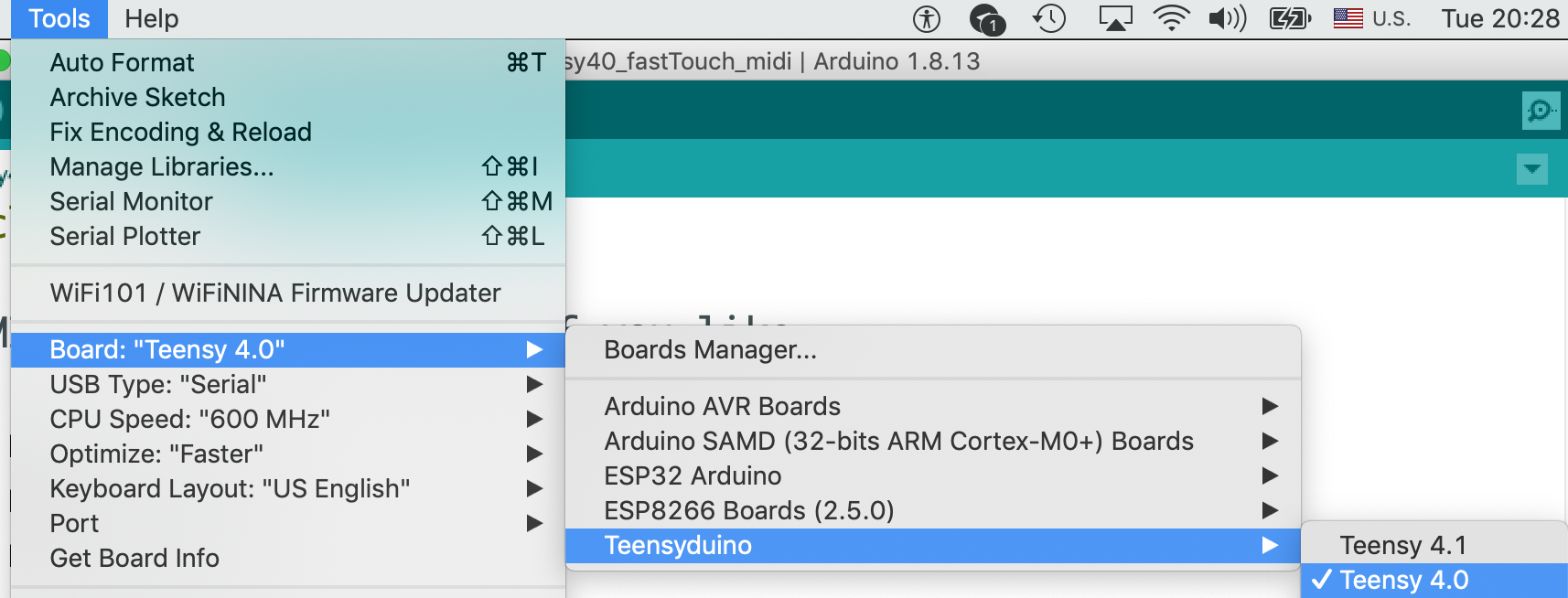The height and width of the screenshot is (598, 1568).
Task: Click the Accessibility icon in menu bar
Action: point(927,18)
